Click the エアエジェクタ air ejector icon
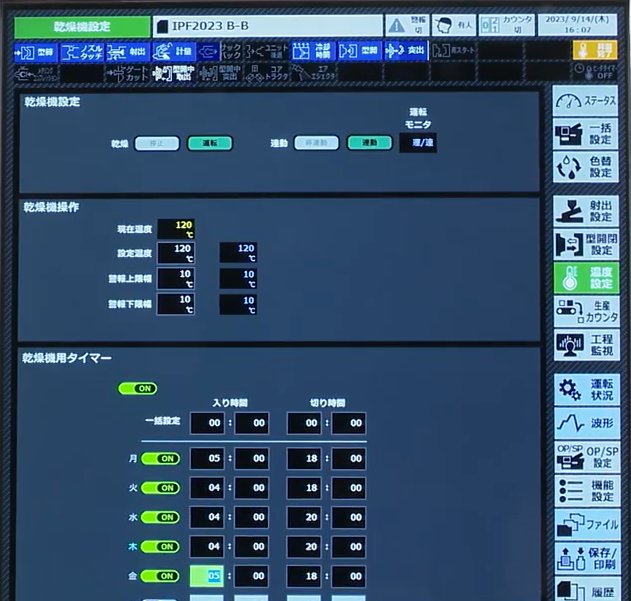This screenshot has width=631, height=601. tap(313, 74)
